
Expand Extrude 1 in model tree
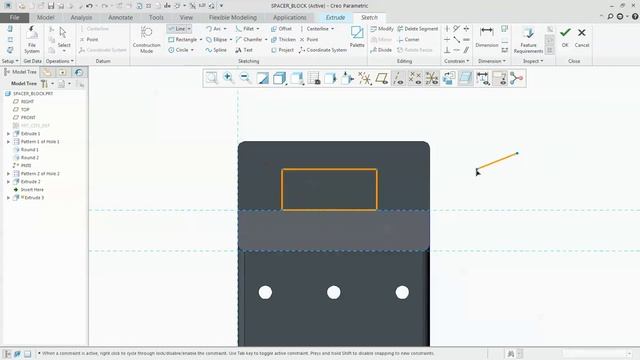pos(9,133)
